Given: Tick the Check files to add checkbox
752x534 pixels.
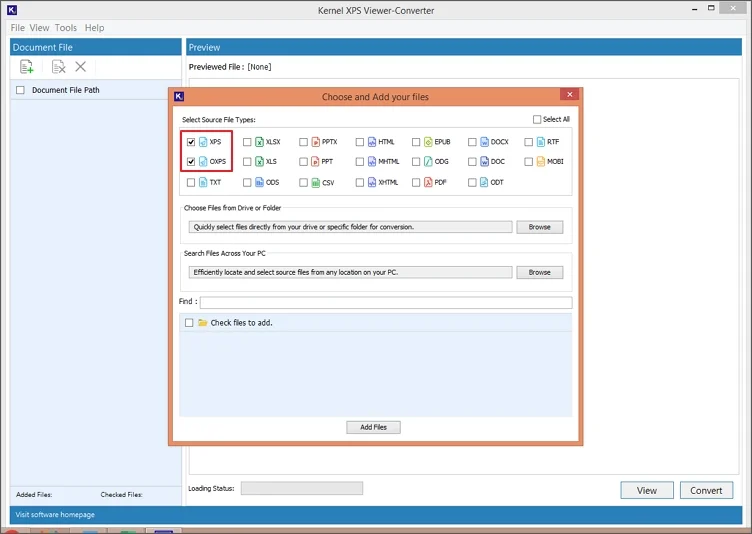Looking at the screenshot, I should point(189,323).
